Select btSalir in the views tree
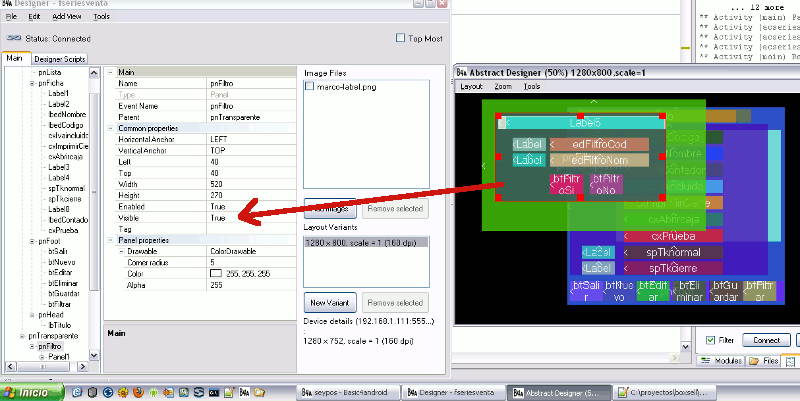This screenshot has height=401, width=800. (x=58, y=251)
